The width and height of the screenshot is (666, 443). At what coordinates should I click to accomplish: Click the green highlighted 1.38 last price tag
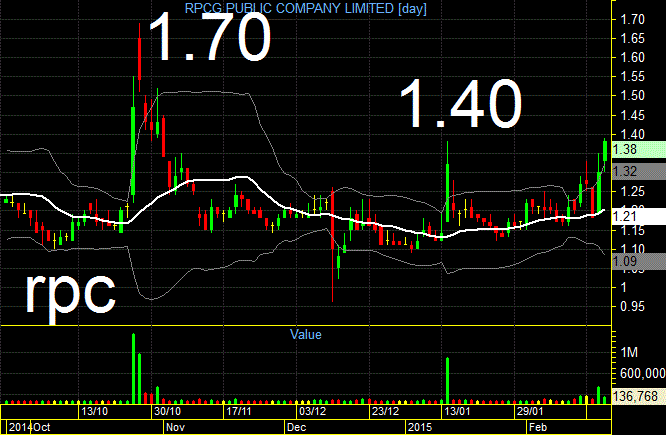639,150
